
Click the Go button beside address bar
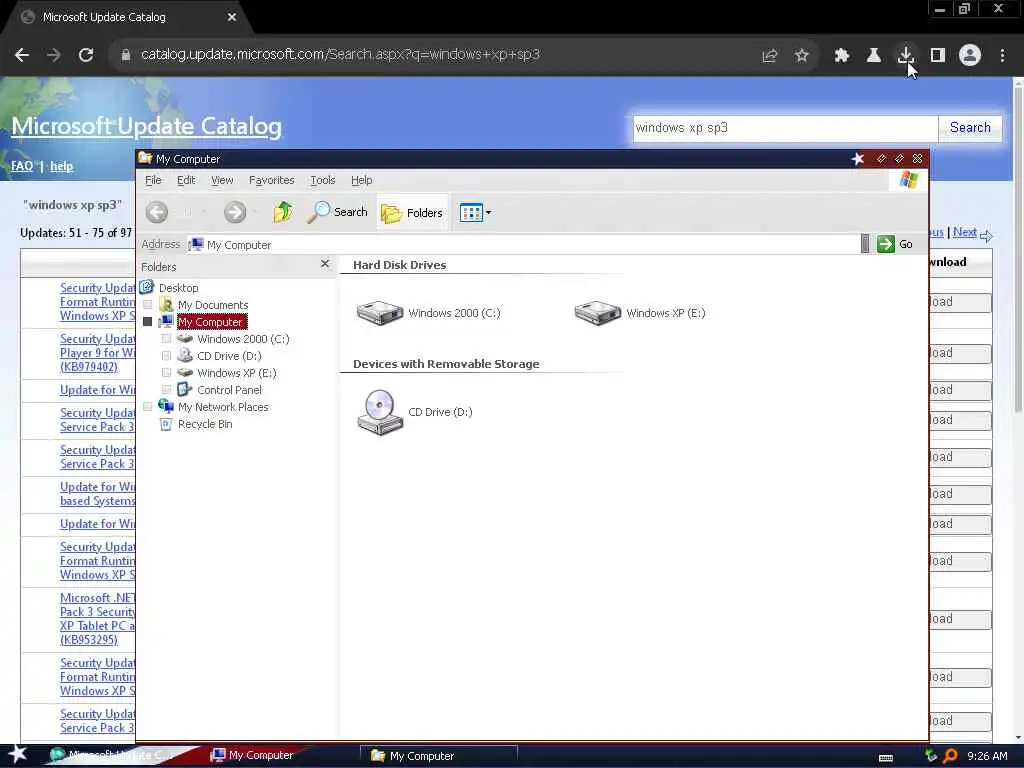[895, 244]
